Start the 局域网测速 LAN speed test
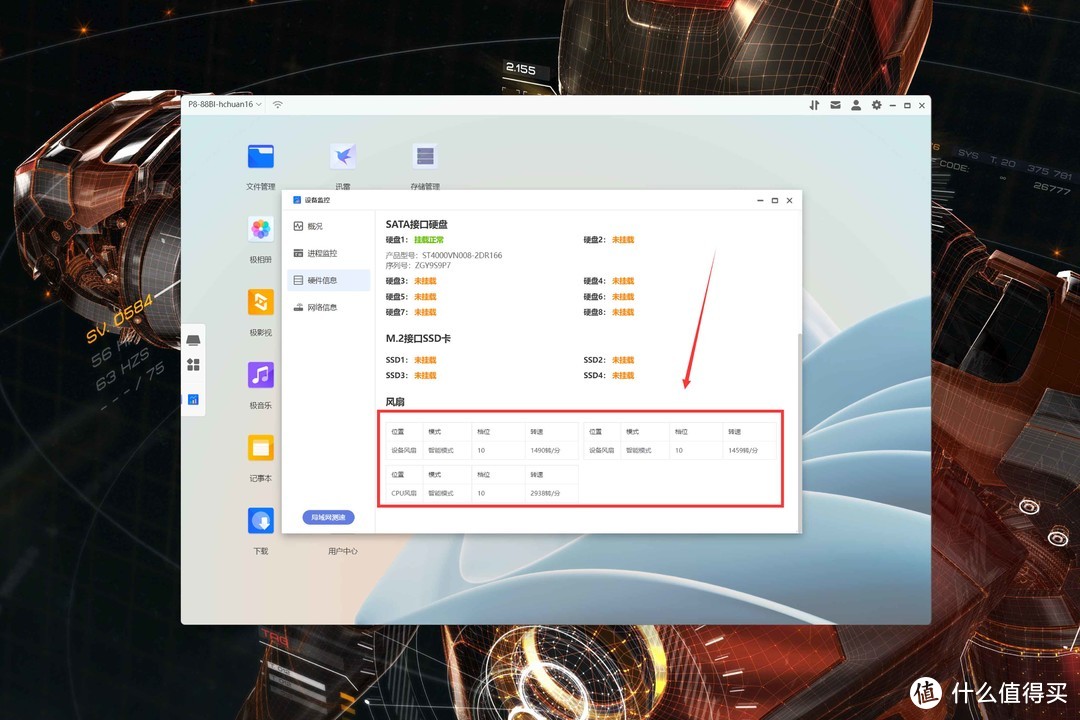 point(329,517)
